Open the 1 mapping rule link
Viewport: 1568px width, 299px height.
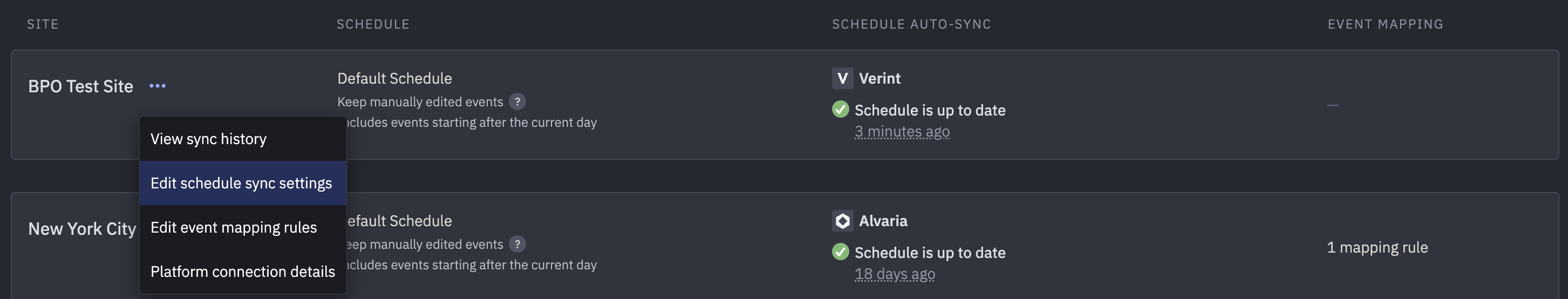coord(1377,247)
